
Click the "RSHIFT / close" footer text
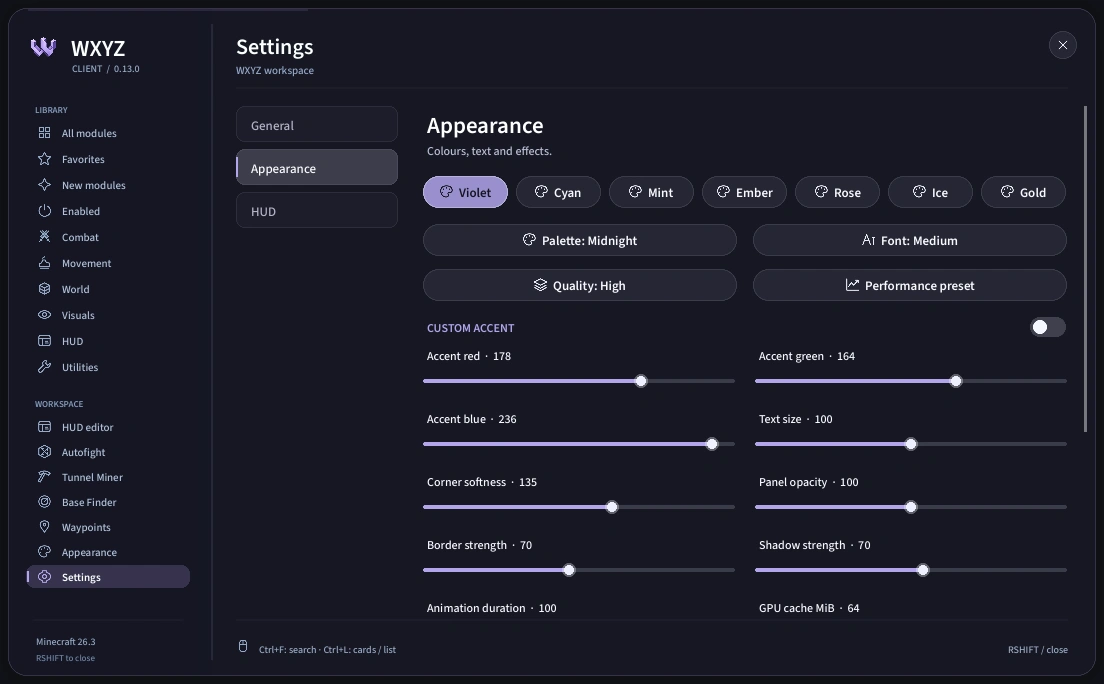pos(1037,649)
